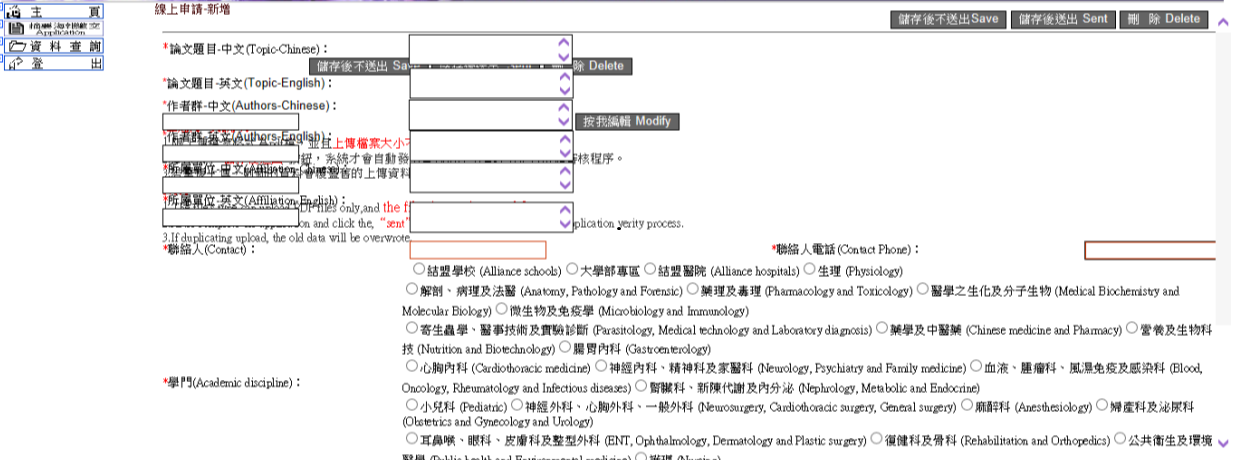Select Rehabilitation and Orthopedics radio

click(876, 438)
